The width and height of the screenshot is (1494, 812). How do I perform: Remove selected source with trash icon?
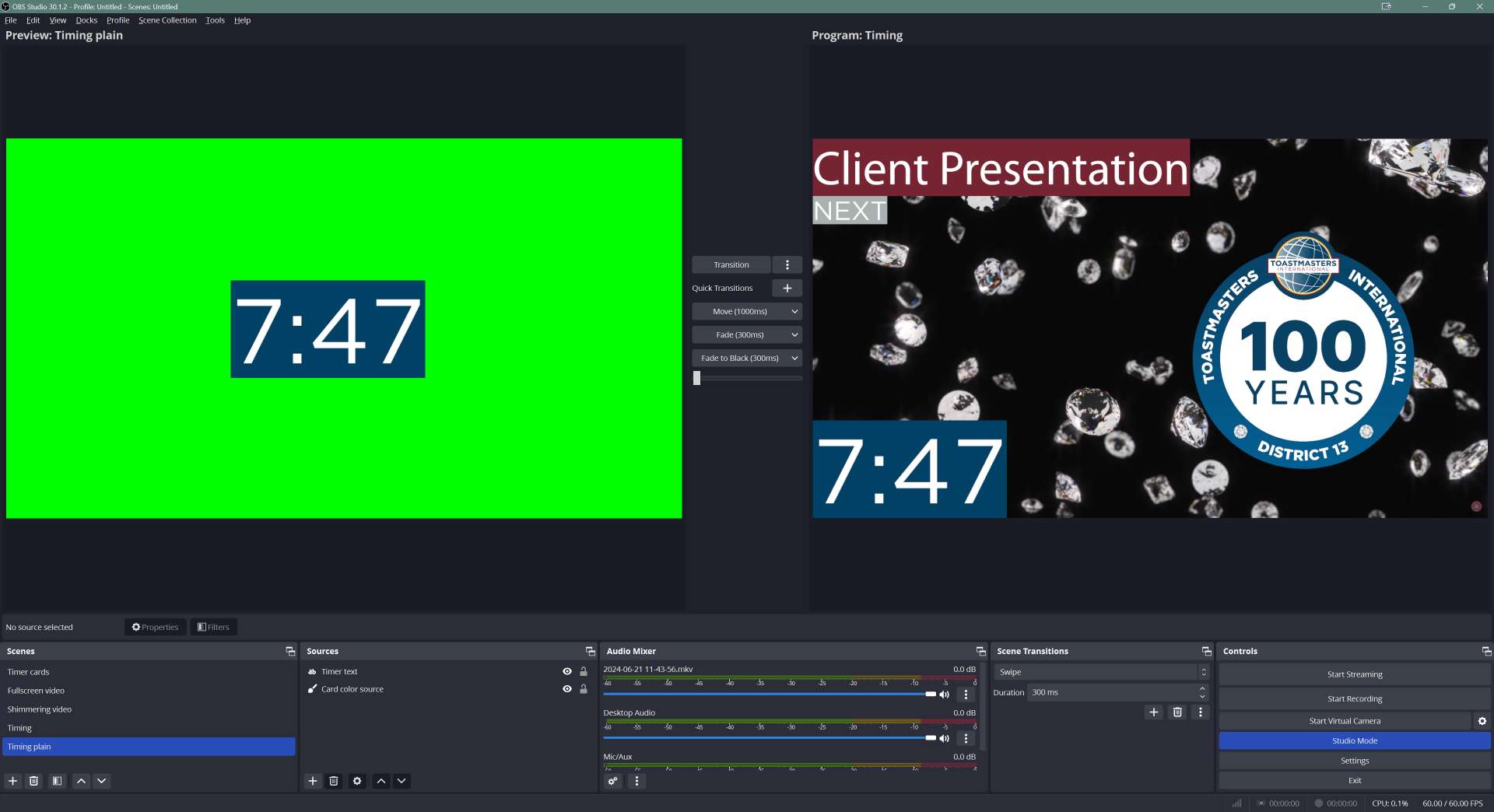pyautogui.click(x=334, y=781)
